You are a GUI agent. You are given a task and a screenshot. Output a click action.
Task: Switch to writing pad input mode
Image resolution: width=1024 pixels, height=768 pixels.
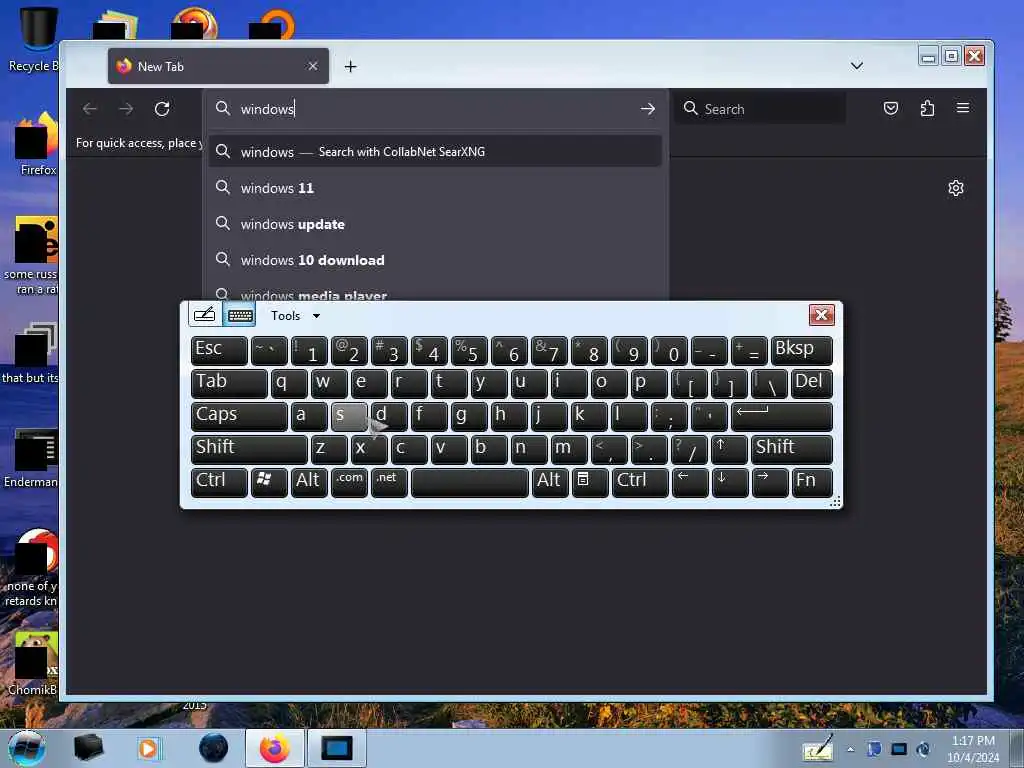[204, 315]
